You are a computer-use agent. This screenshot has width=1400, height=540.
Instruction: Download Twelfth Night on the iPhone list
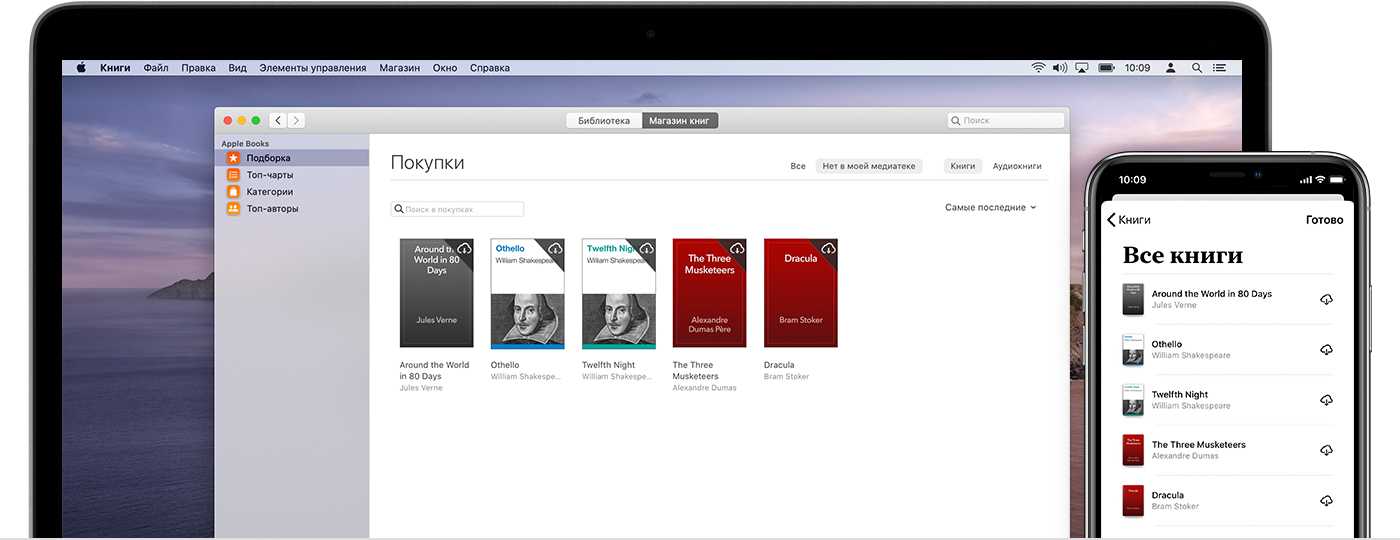tap(1326, 400)
